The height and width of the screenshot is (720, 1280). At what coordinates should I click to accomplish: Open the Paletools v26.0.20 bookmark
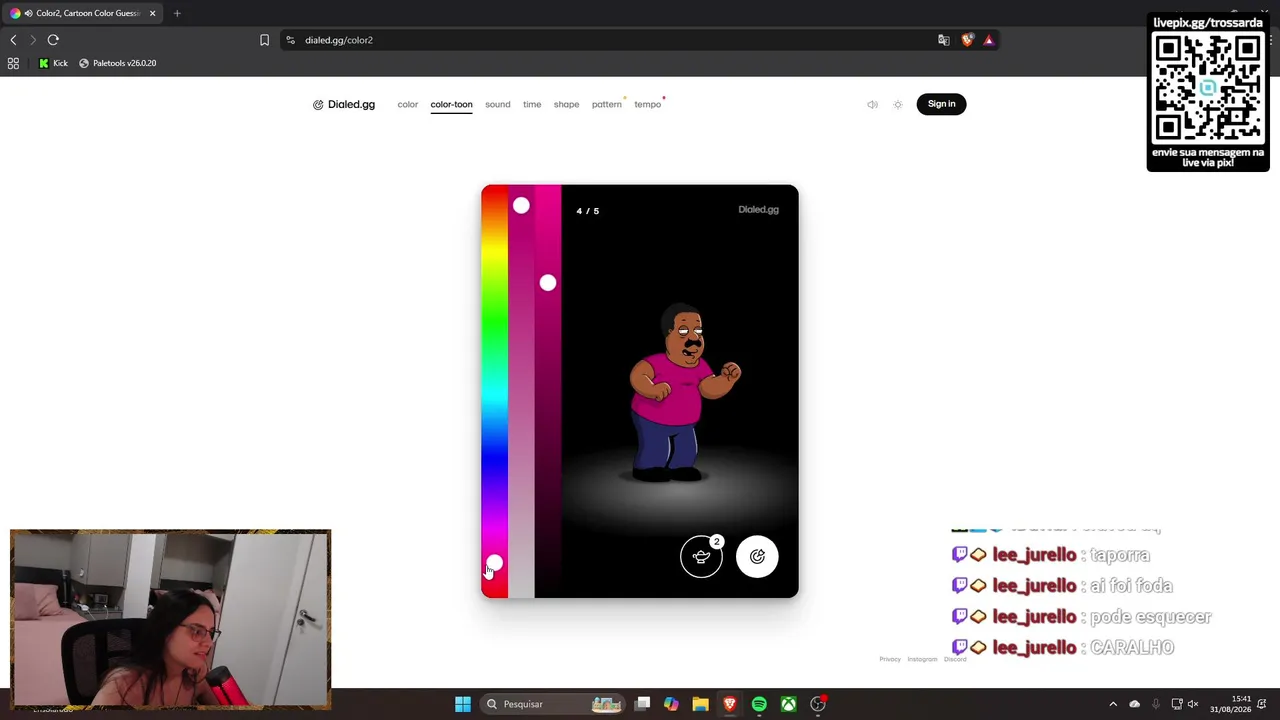tap(117, 63)
